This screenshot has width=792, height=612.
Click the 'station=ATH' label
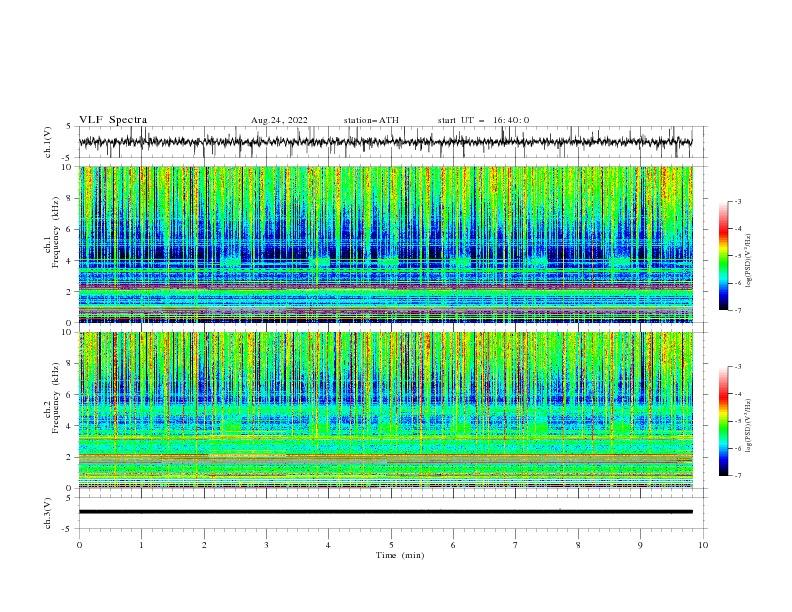coord(371,120)
